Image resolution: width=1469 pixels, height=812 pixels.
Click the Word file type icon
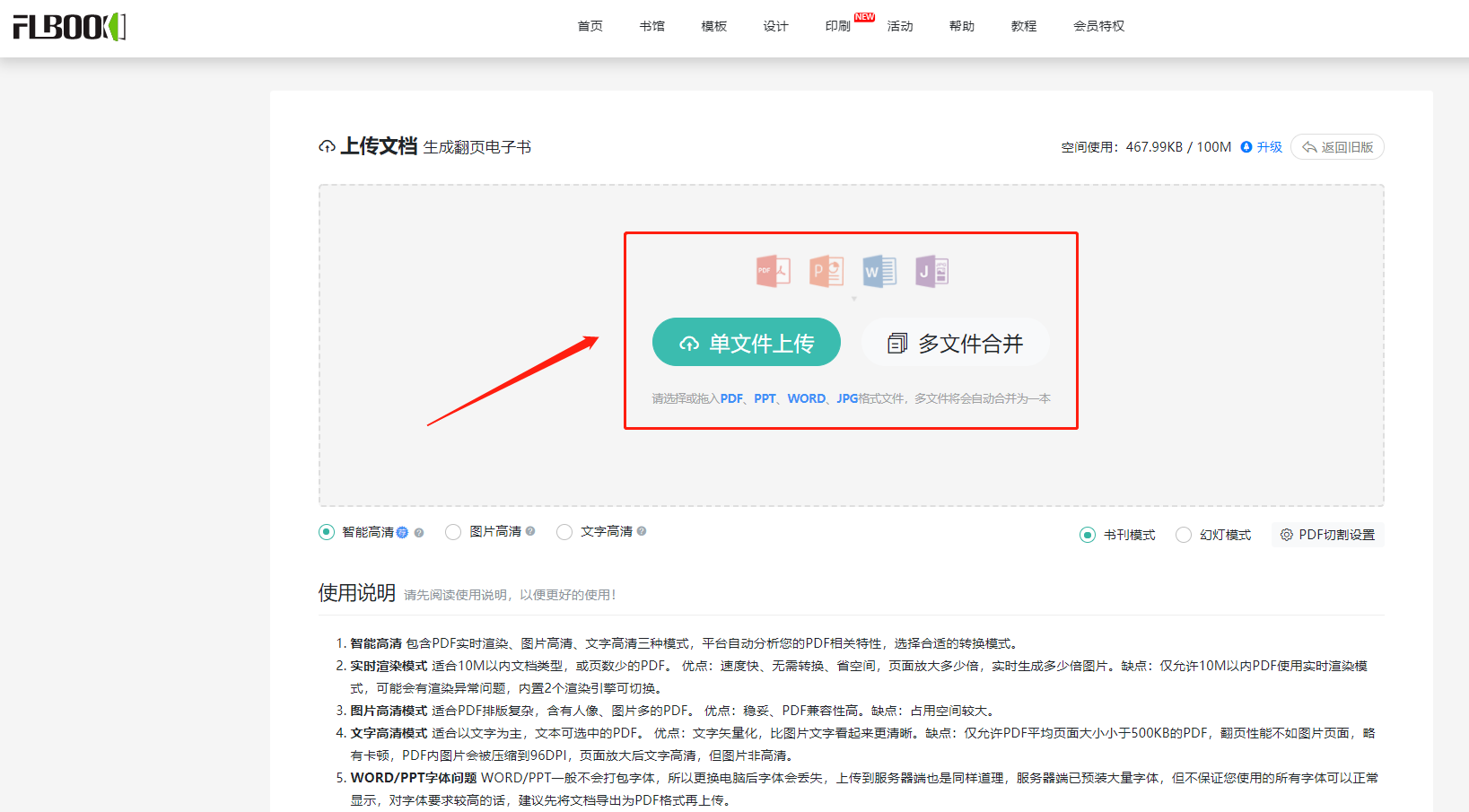point(879,271)
